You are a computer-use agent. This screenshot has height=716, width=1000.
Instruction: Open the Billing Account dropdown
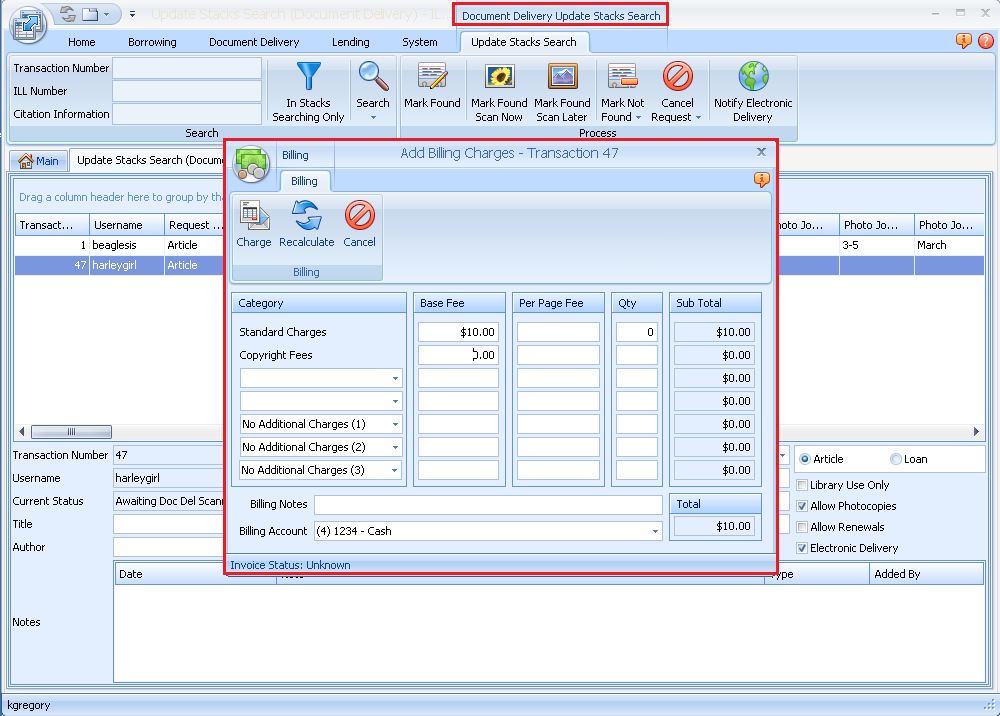654,531
